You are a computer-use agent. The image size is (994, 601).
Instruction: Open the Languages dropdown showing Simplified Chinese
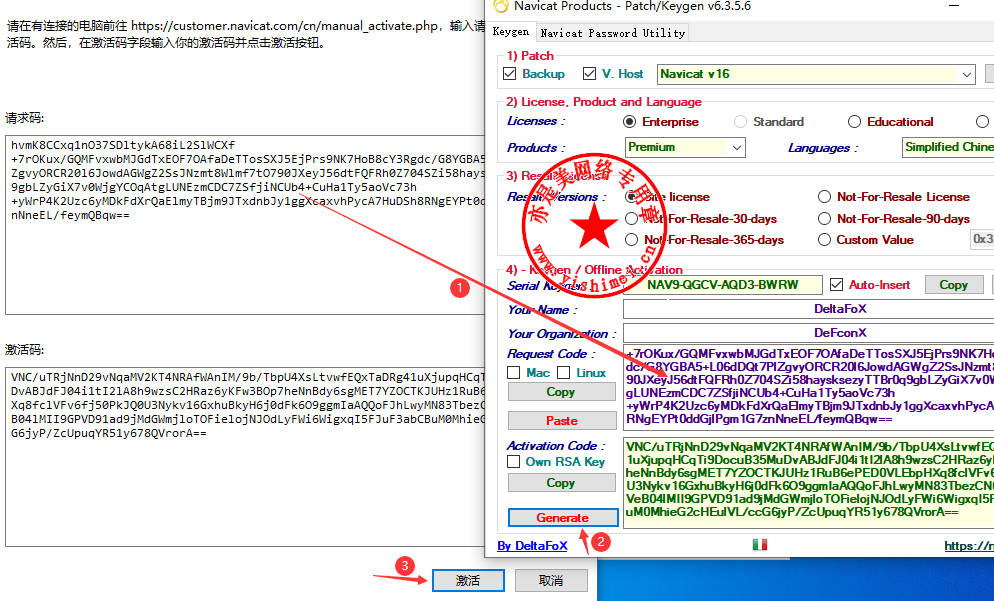pos(948,148)
